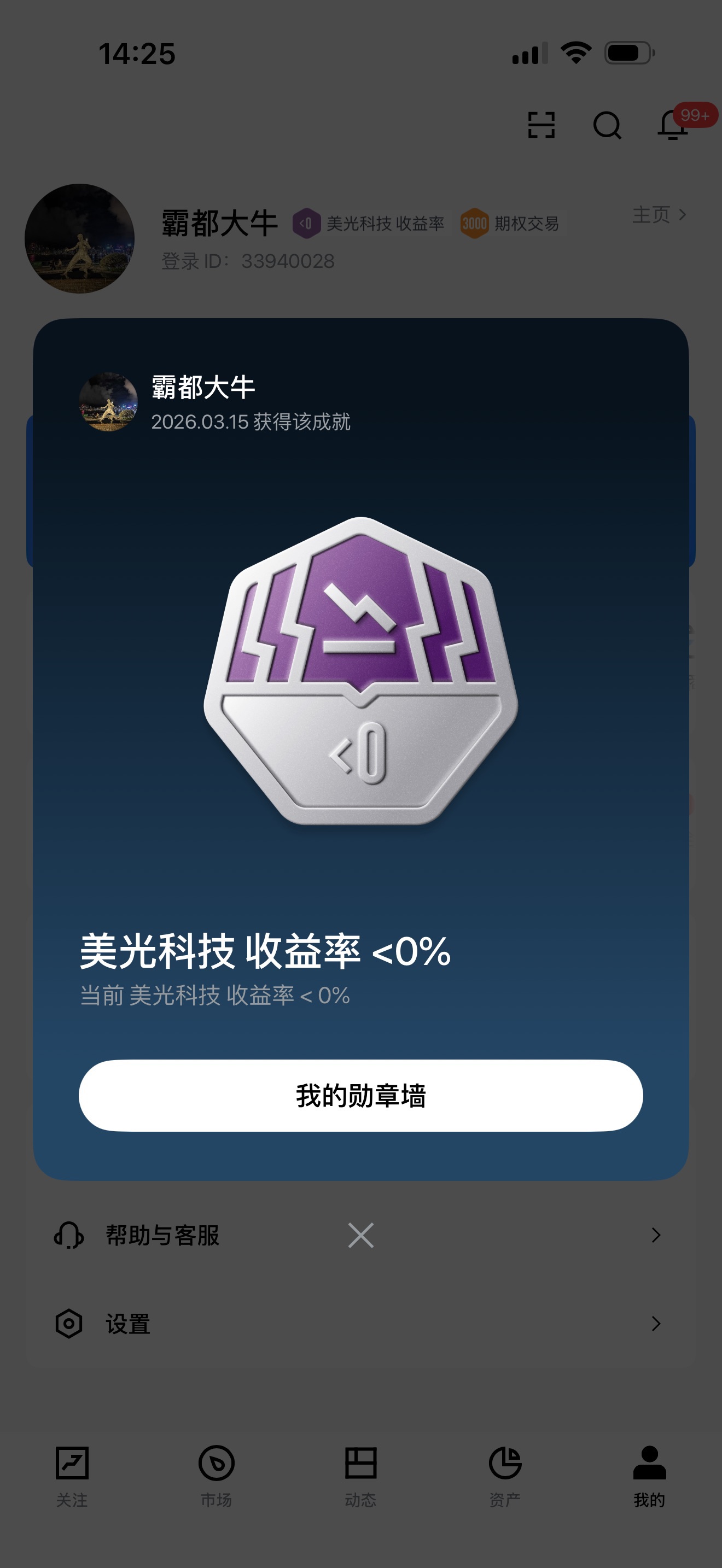The image size is (722, 1568).
Task: Tap the headset icon for 帮助与客服
Action: pyautogui.click(x=69, y=1235)
